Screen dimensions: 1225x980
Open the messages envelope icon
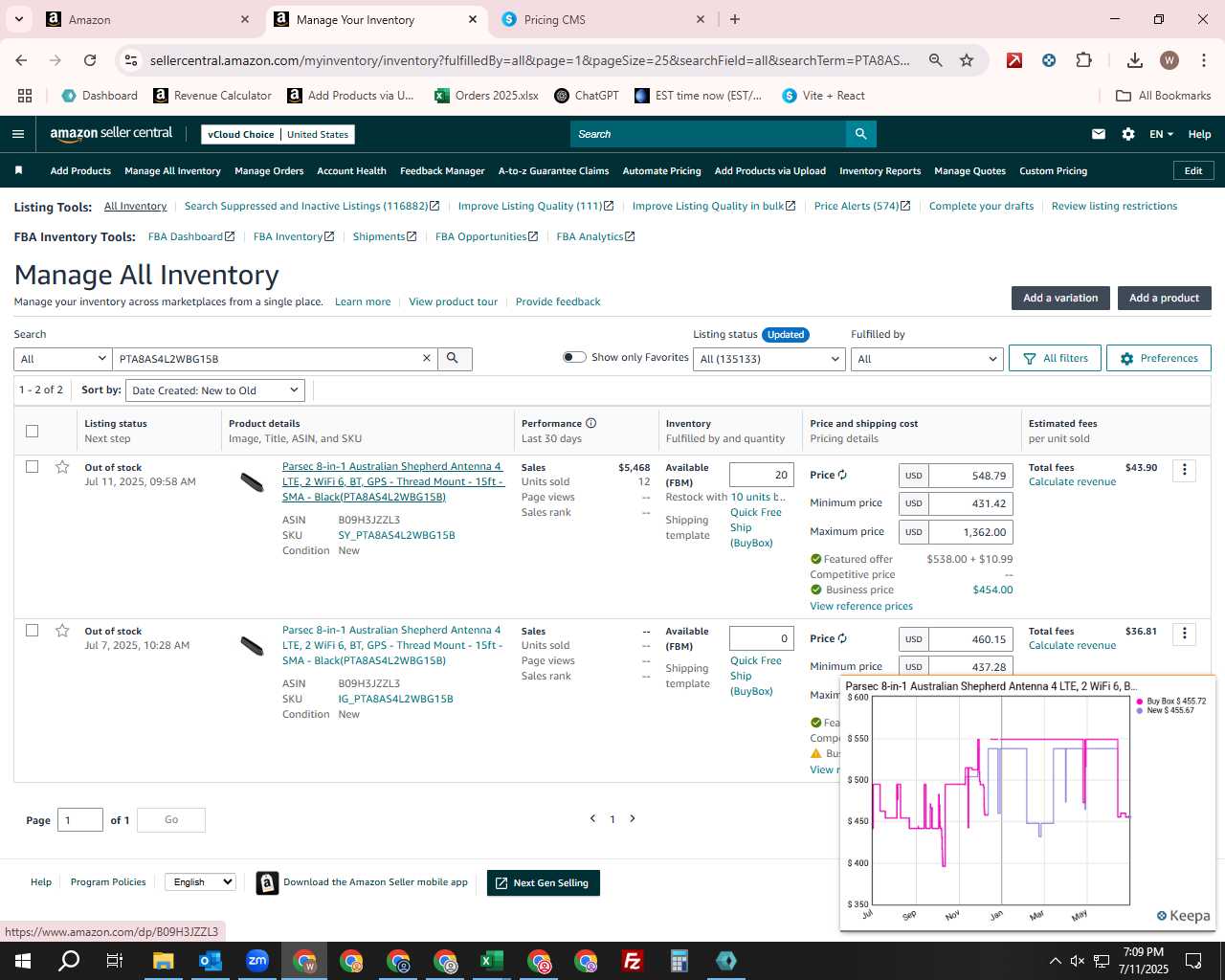coord(1099,134)
